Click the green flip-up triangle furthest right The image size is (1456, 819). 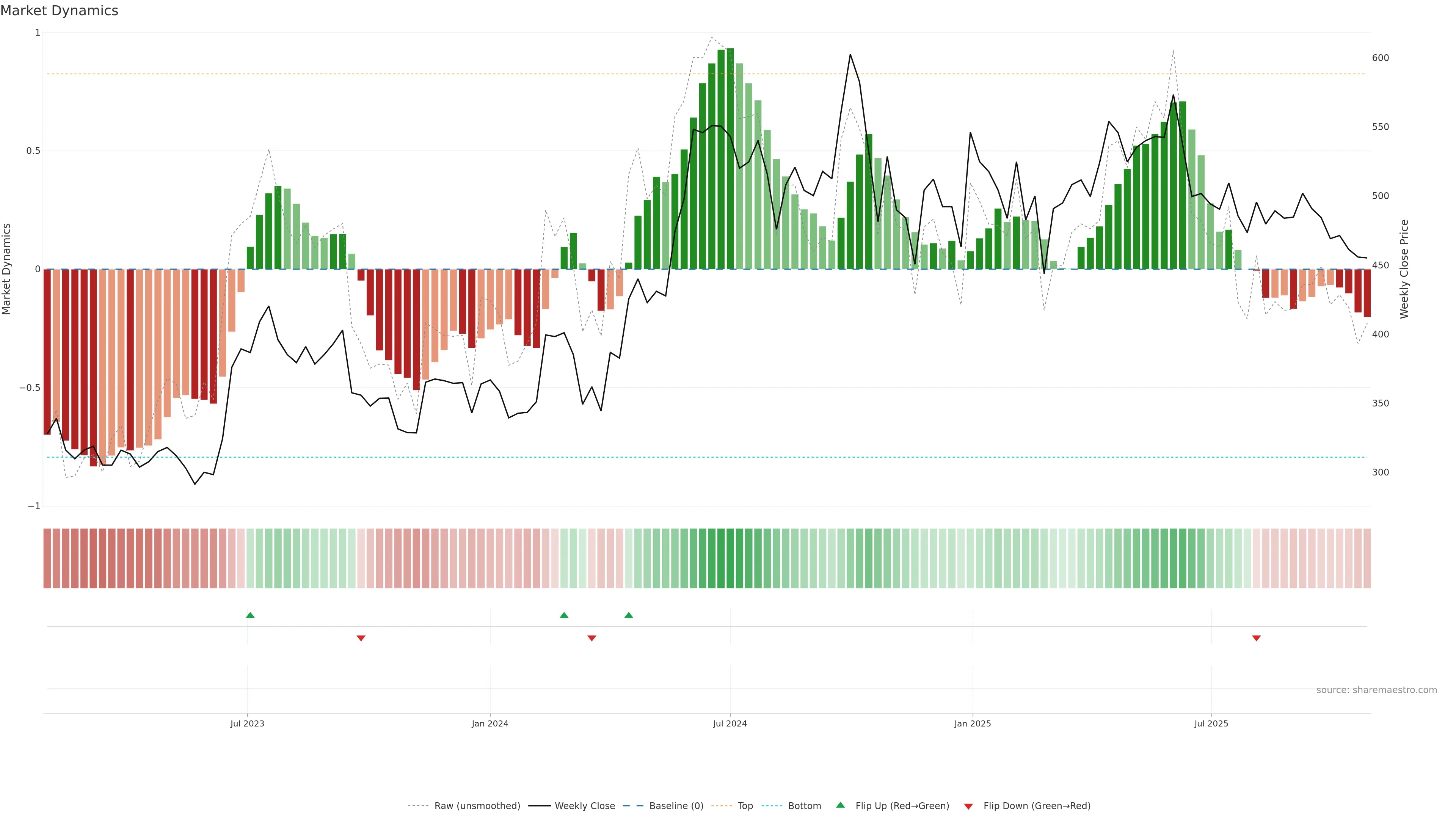[x=629, y=615]
